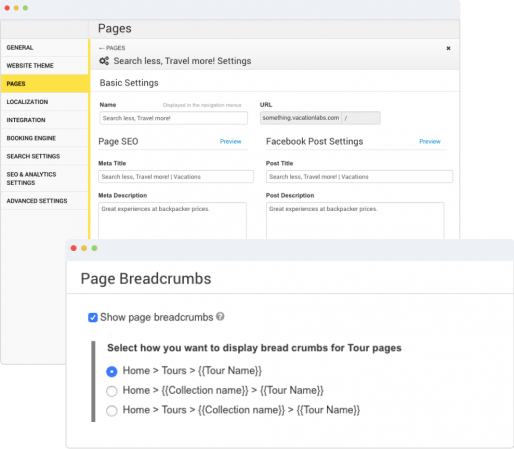Click into Post Description textarea
The image size is (514, 449).
[355, 221]
